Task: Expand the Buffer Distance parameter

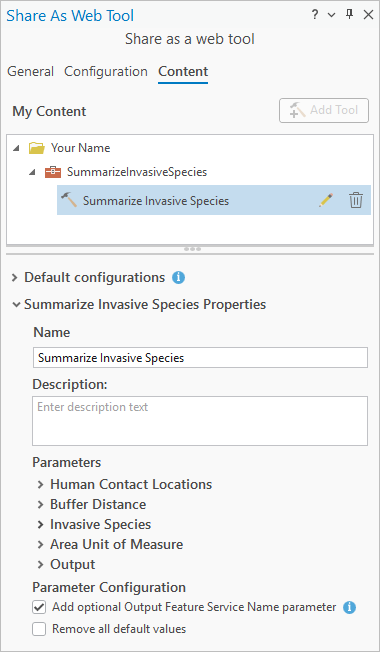Action: [x=40, y=504]
